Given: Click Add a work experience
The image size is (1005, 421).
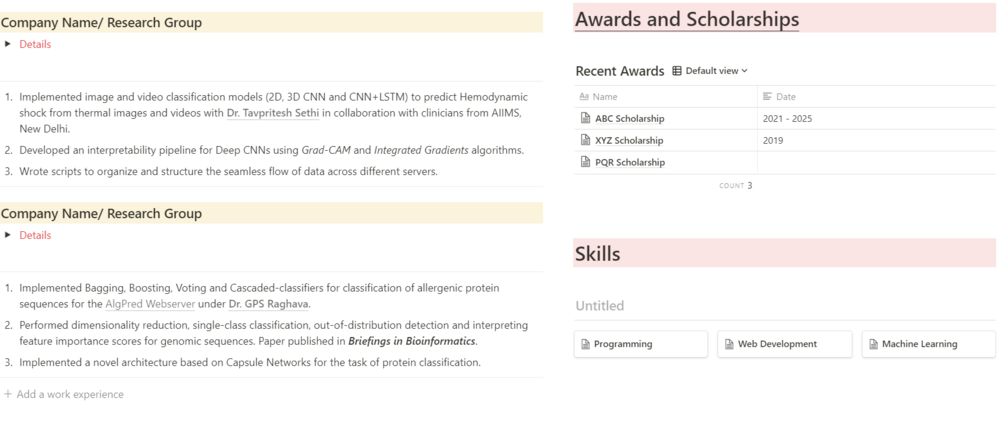Looking at the screenshot, I should [69, 394].
